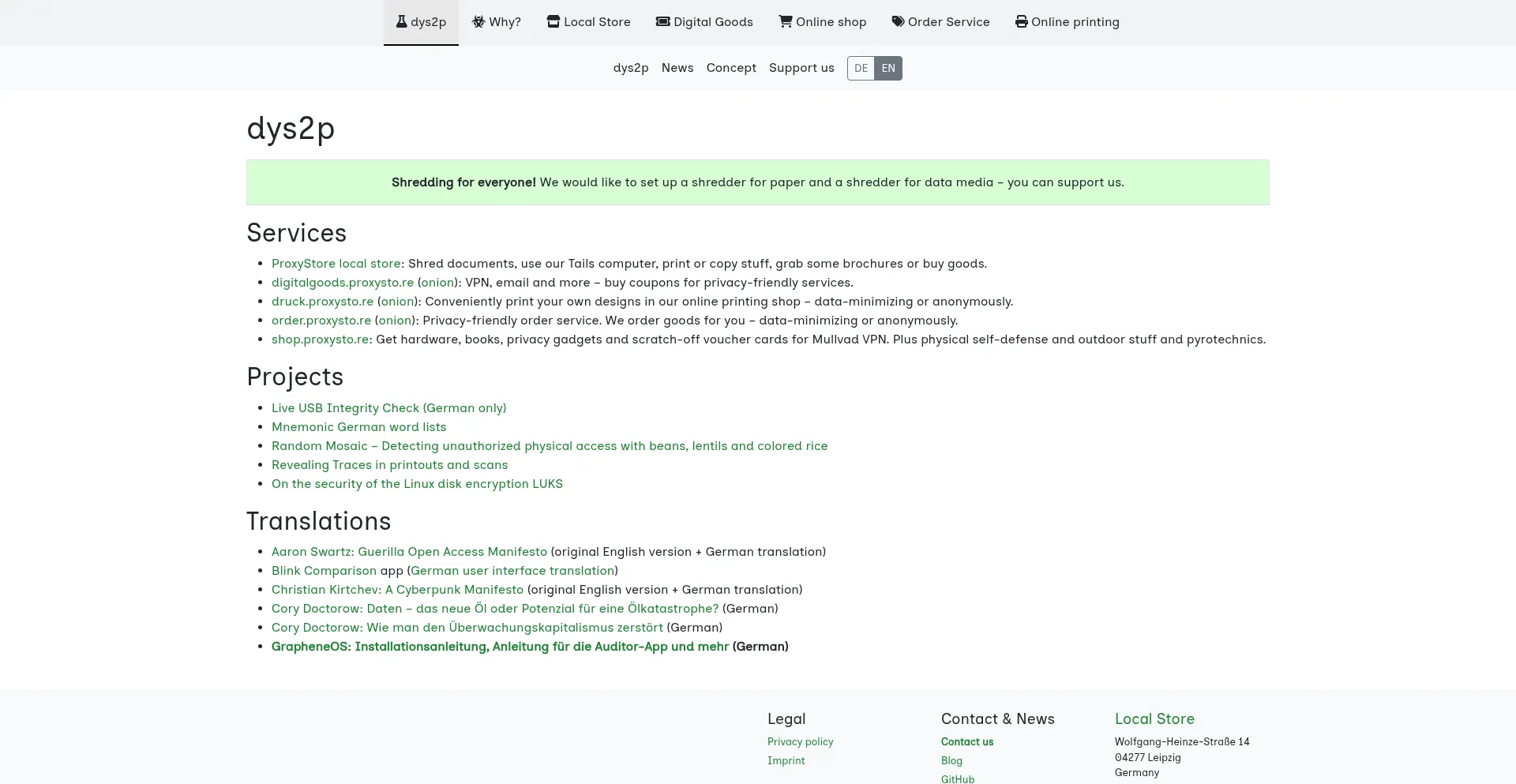Open the GrapheneOS Installationsanleitung link

click(x=500, y=647)
